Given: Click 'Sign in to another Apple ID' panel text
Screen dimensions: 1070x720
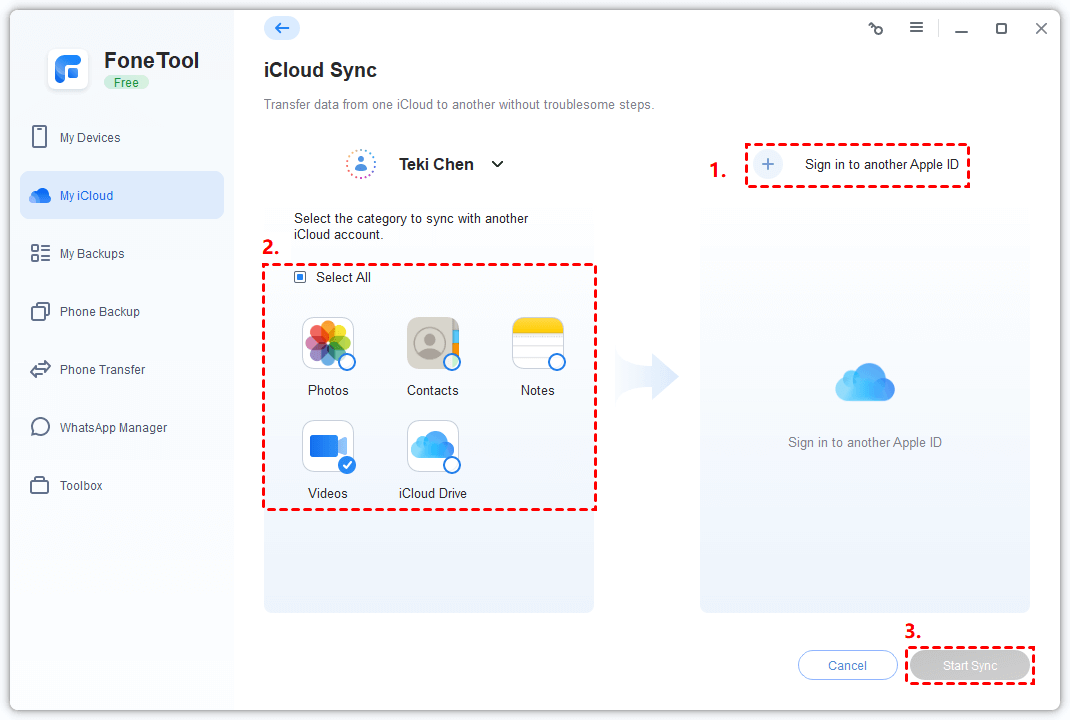Looking at the screenshot, I should [x=865, y=442].
